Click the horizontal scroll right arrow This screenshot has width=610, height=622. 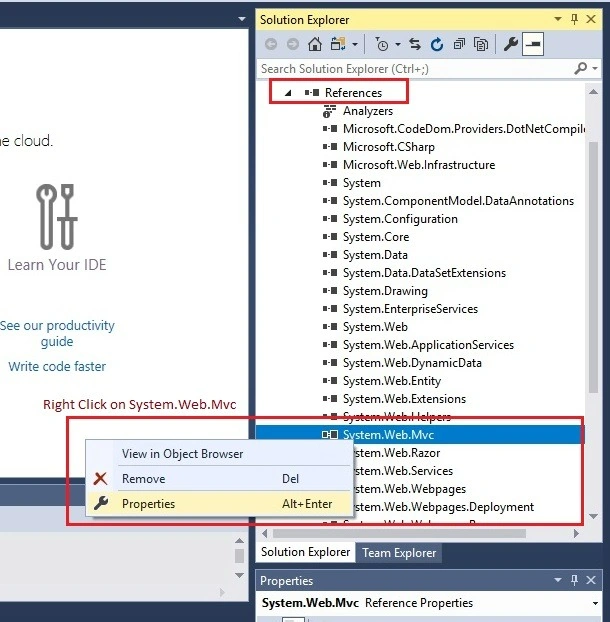576,534
